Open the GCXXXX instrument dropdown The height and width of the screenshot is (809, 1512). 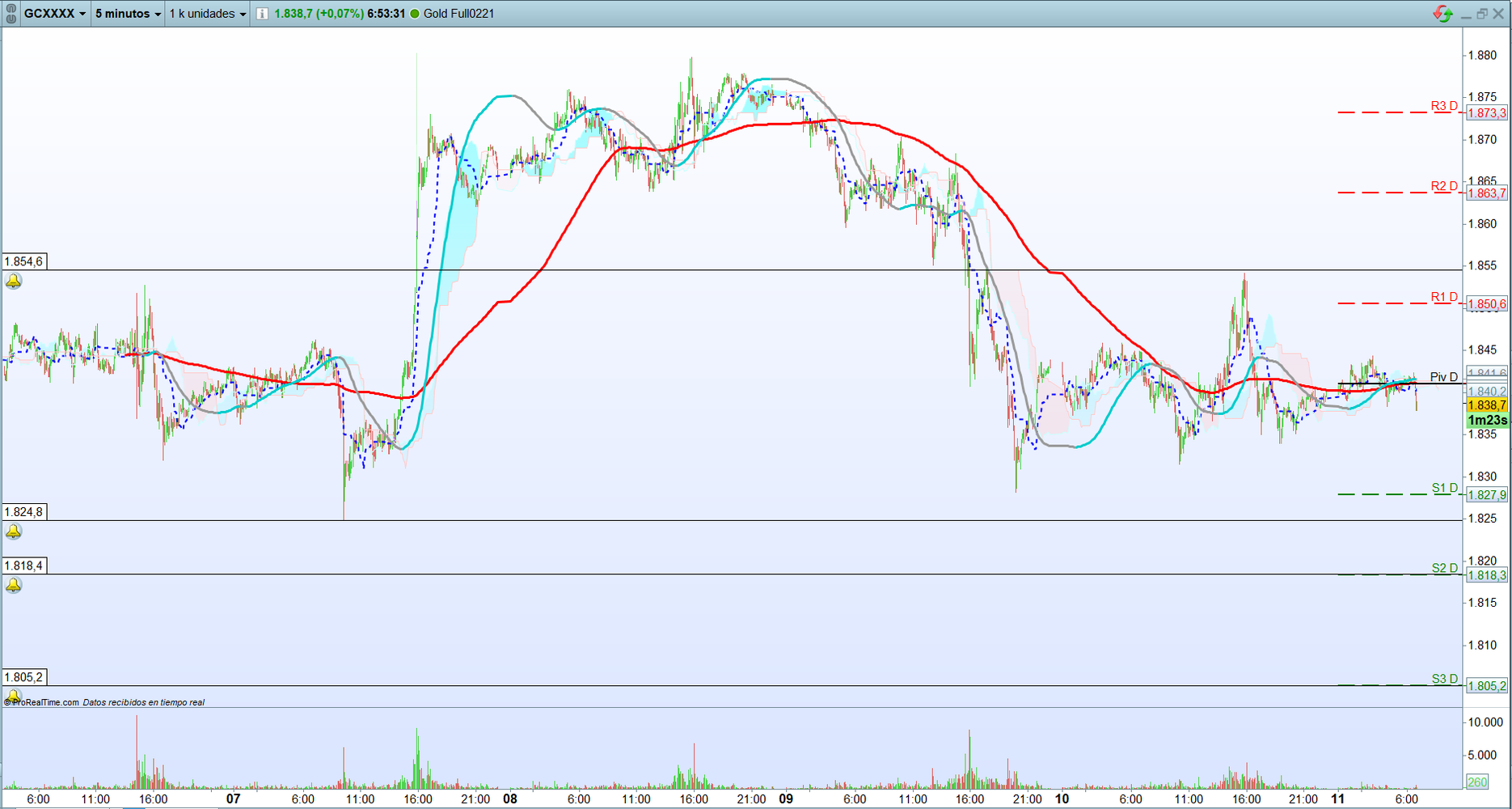coord(55,14)
